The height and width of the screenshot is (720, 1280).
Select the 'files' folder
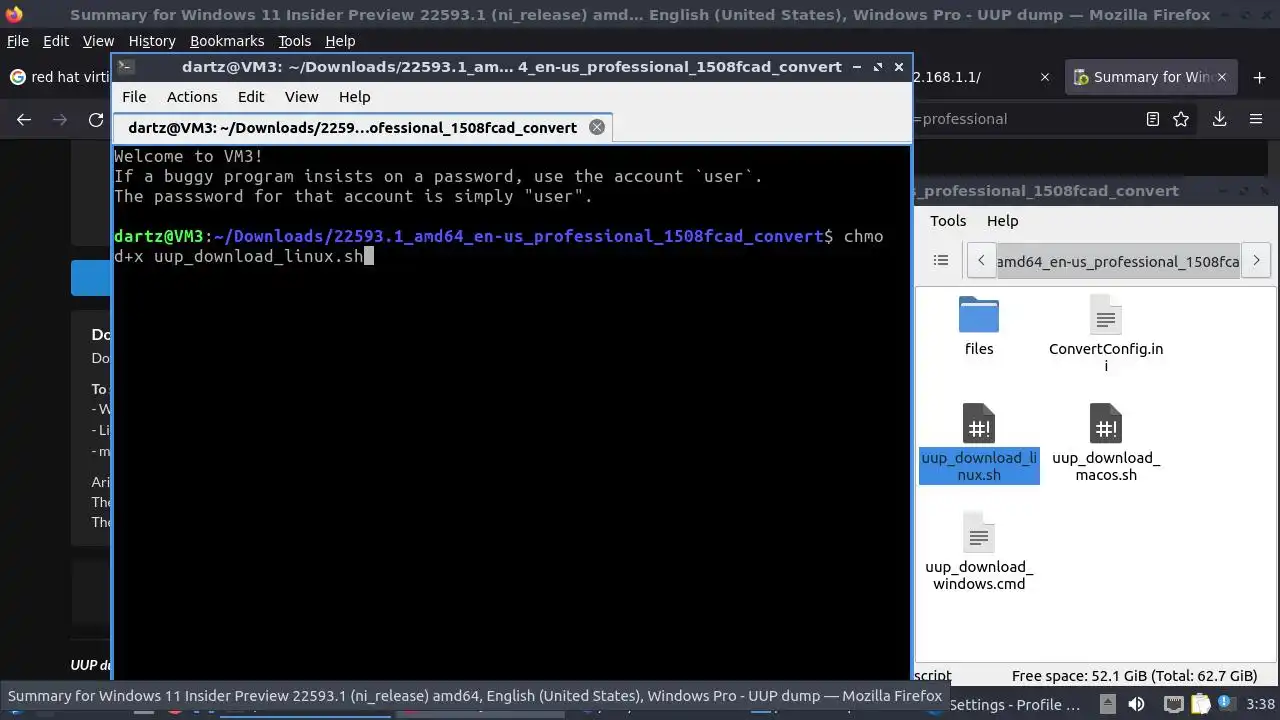(x=979, y=326)
